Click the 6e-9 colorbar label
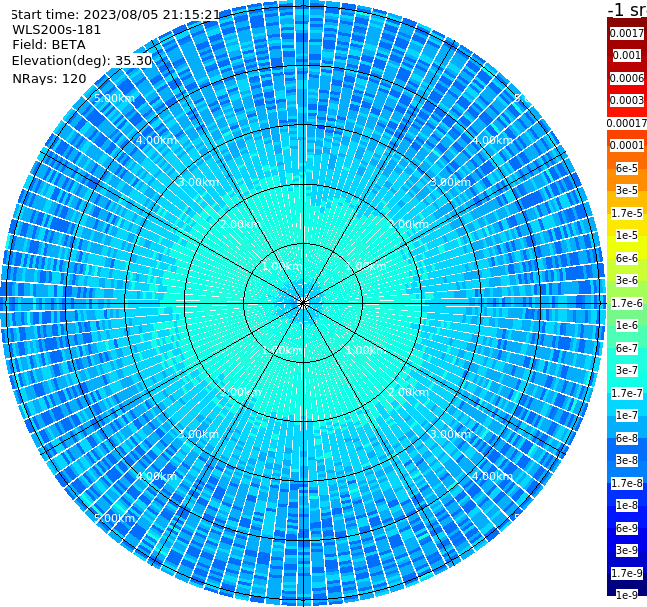Screen dimensions: 647x607 click(627, 528)
